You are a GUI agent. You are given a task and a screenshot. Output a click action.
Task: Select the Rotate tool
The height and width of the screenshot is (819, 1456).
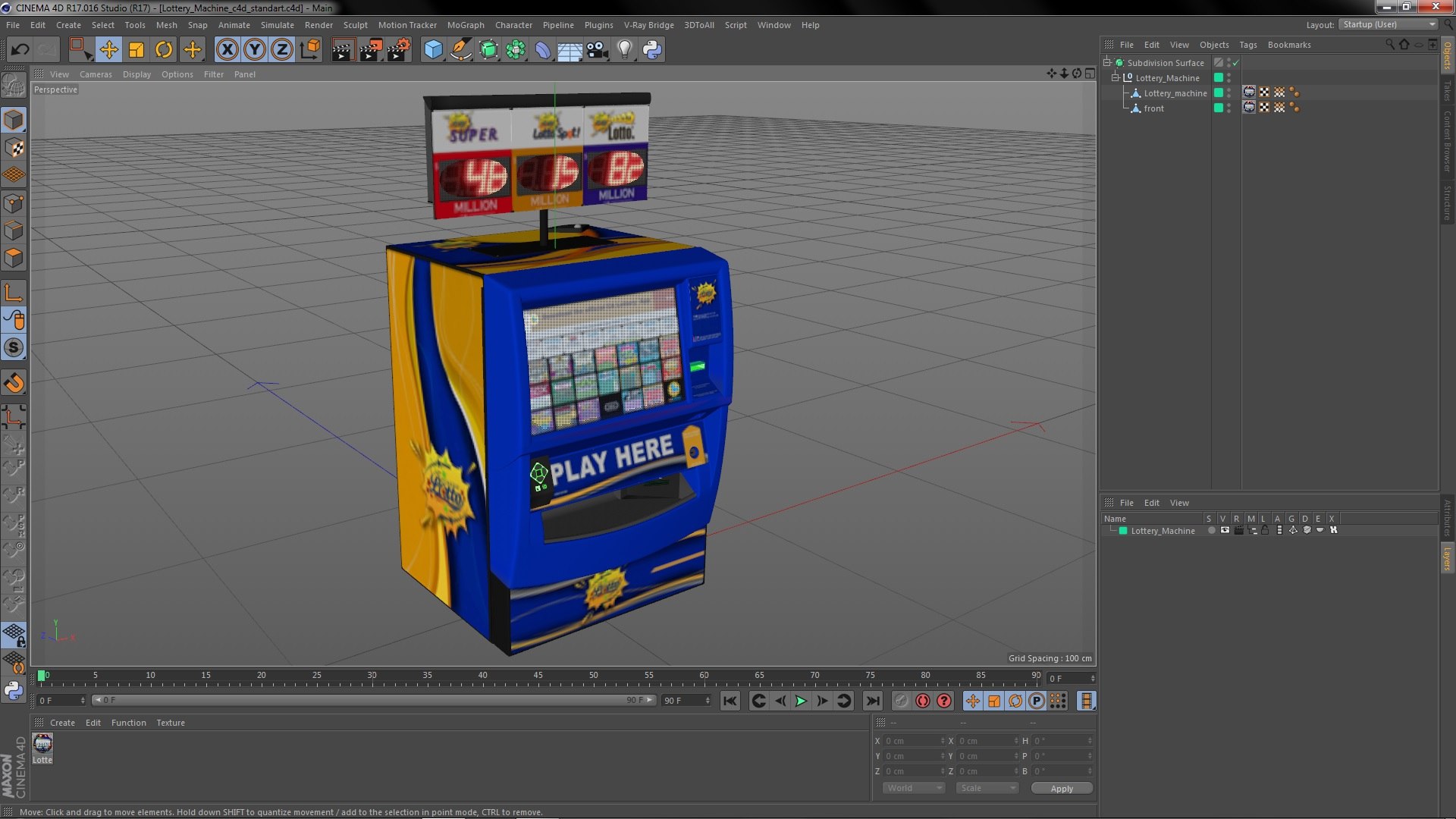tap(164, 50)
